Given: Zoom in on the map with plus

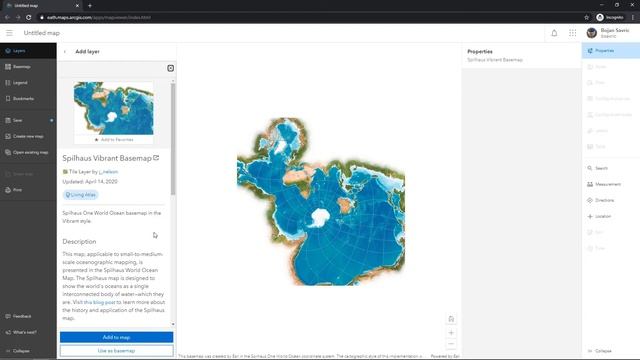Looking at the screenshot, I should [451, 333].
